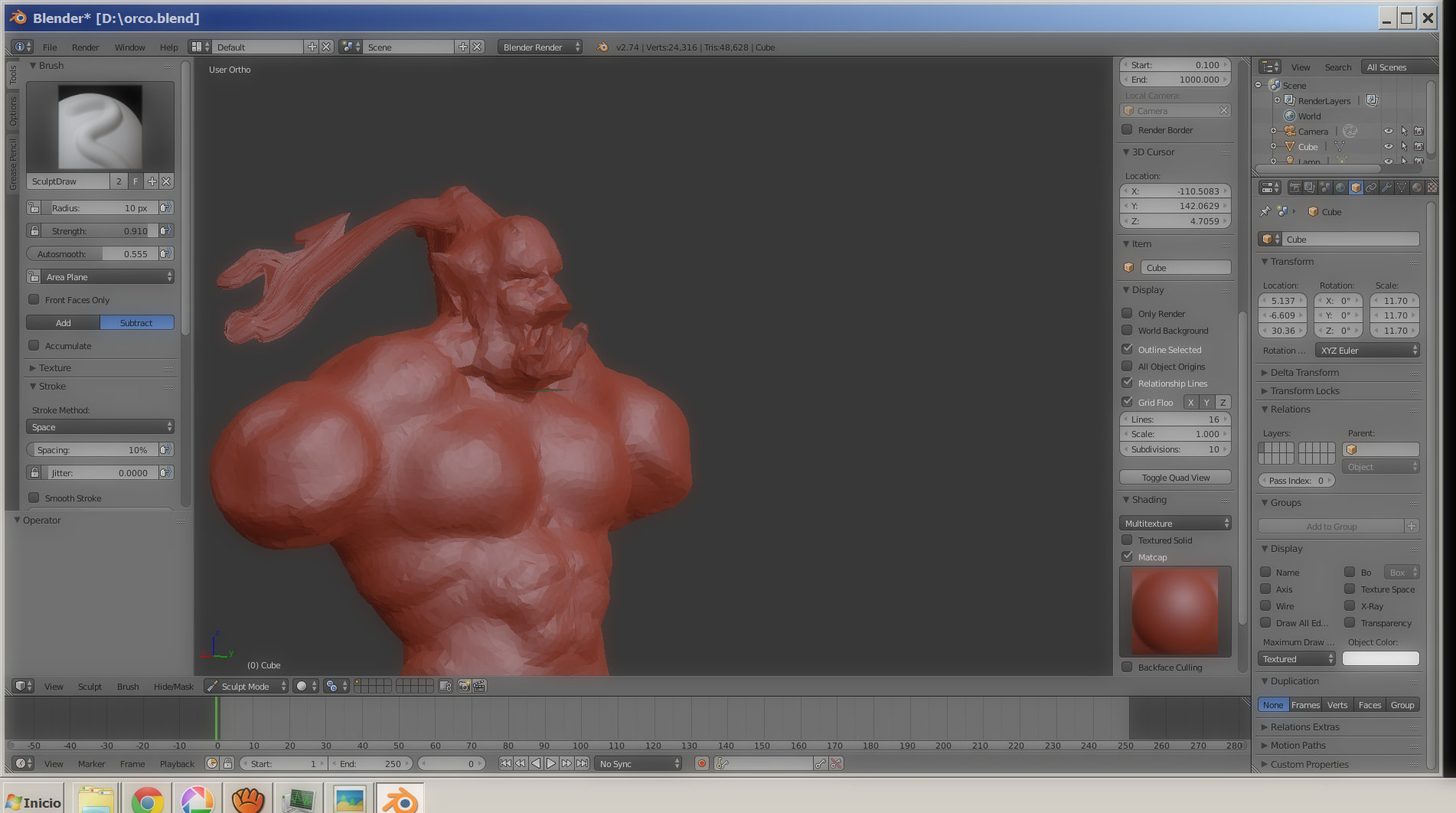Click the Toggle Quad View button

(1175, 478)
